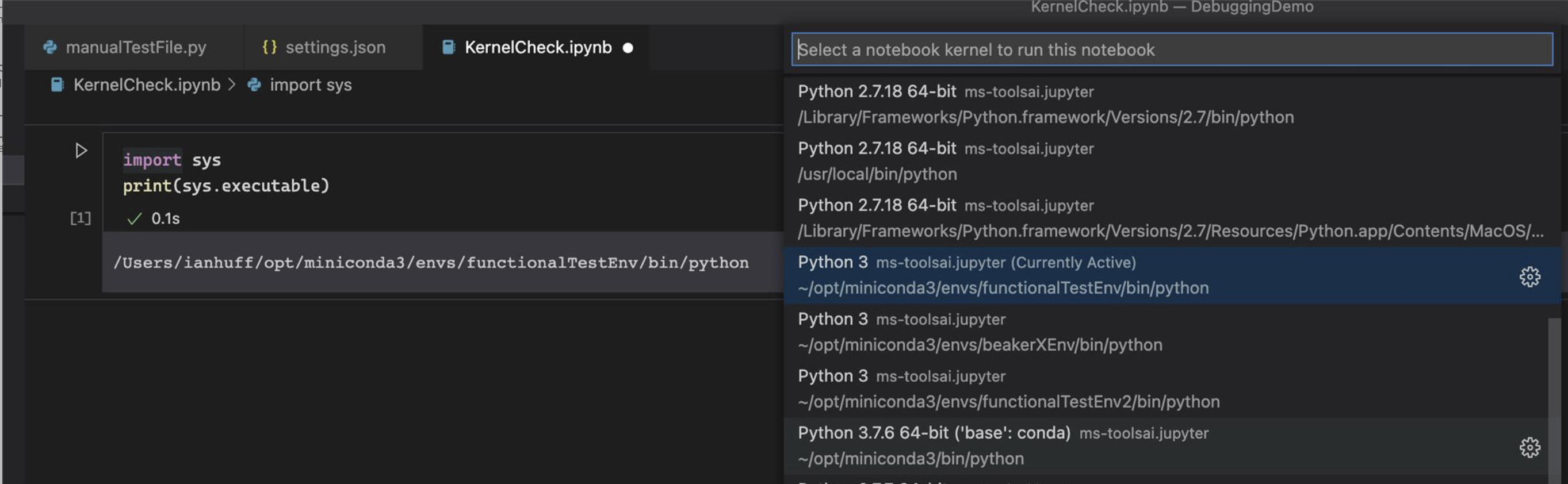Click braces icon on settings.json tab
This screenshot has width=1568, height=484.
[x=270, y=48]
